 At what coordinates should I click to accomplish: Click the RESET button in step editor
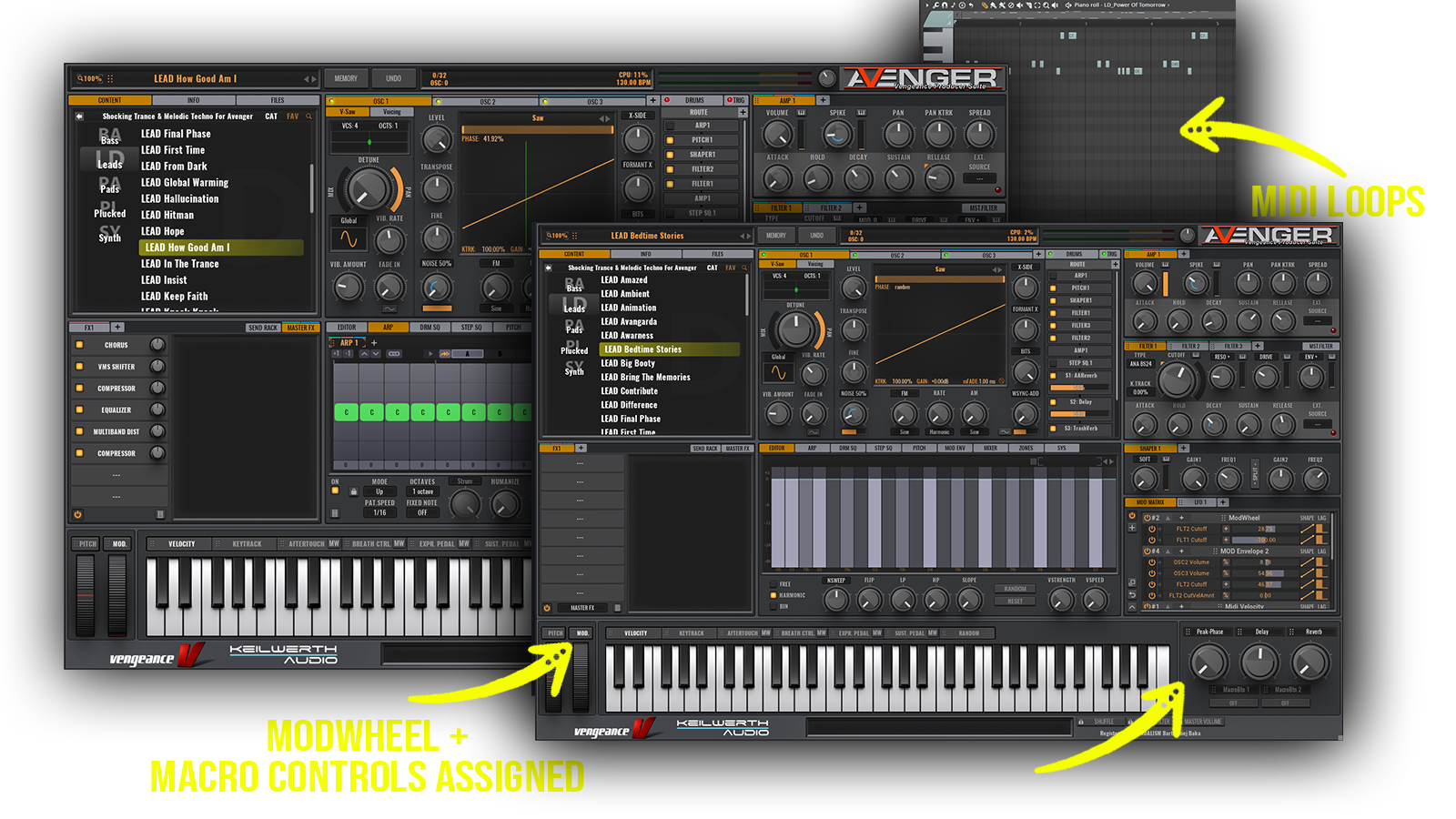click(1016, 601)
